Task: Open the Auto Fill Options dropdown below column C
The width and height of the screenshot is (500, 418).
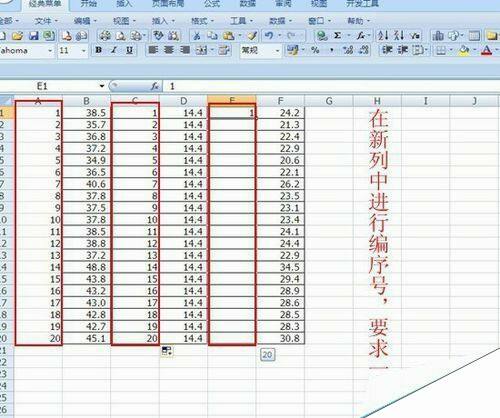Action: 167,351
